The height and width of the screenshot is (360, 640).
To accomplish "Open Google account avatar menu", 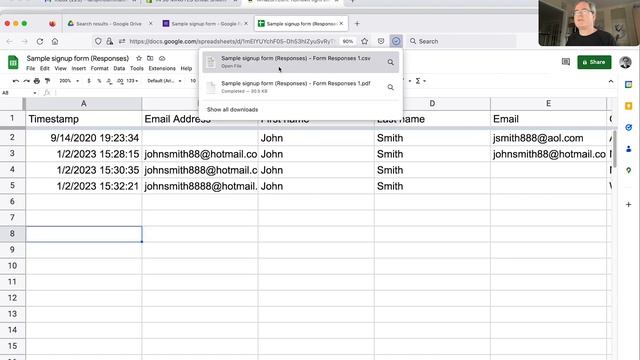I will click(x=625, y=62).
